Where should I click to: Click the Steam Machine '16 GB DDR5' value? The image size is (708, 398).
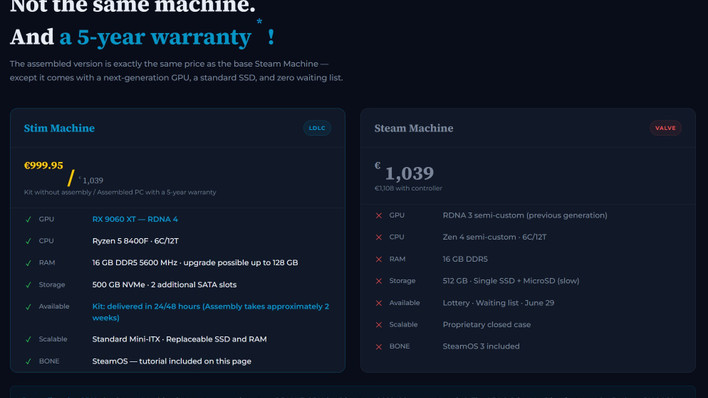click(465, 259)
